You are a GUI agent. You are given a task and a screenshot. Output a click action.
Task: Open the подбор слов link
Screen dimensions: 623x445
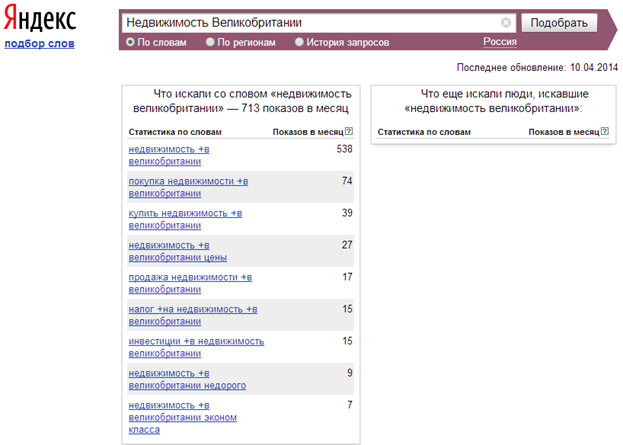pos(39,44)
